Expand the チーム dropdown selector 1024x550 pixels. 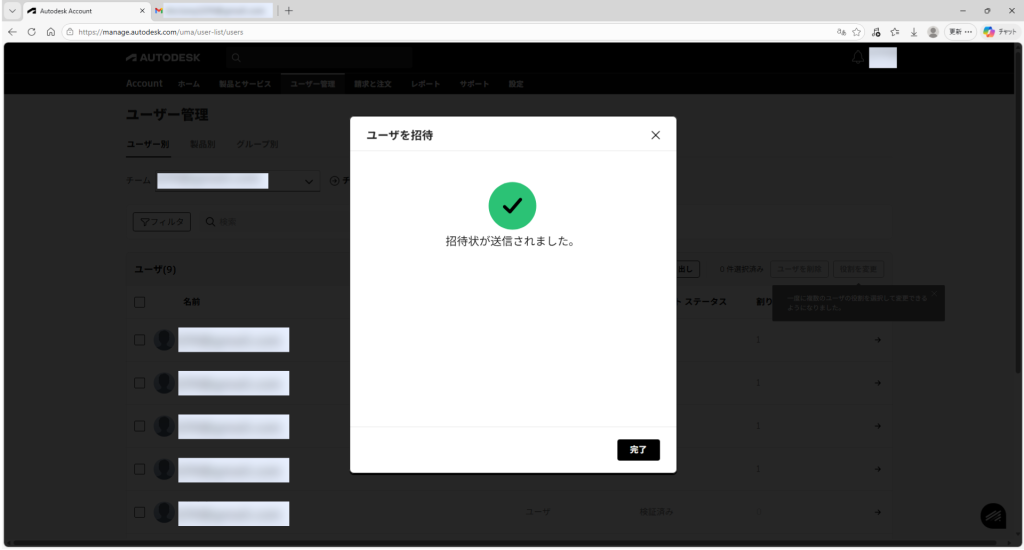(x=309, y=181)
